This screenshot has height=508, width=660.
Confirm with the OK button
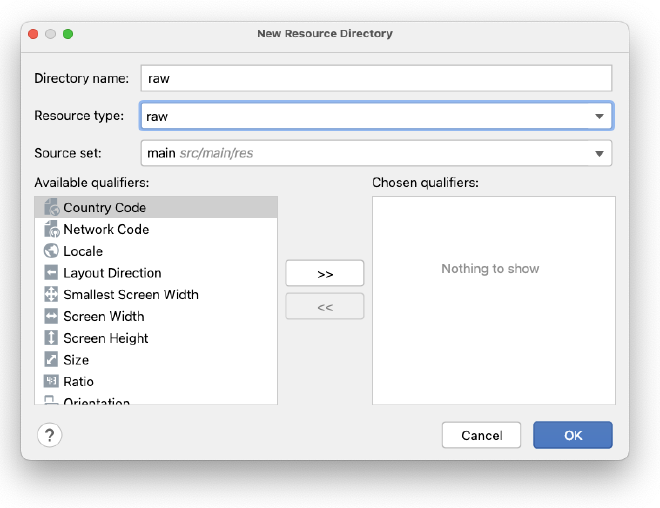click(x=572, y=435)
